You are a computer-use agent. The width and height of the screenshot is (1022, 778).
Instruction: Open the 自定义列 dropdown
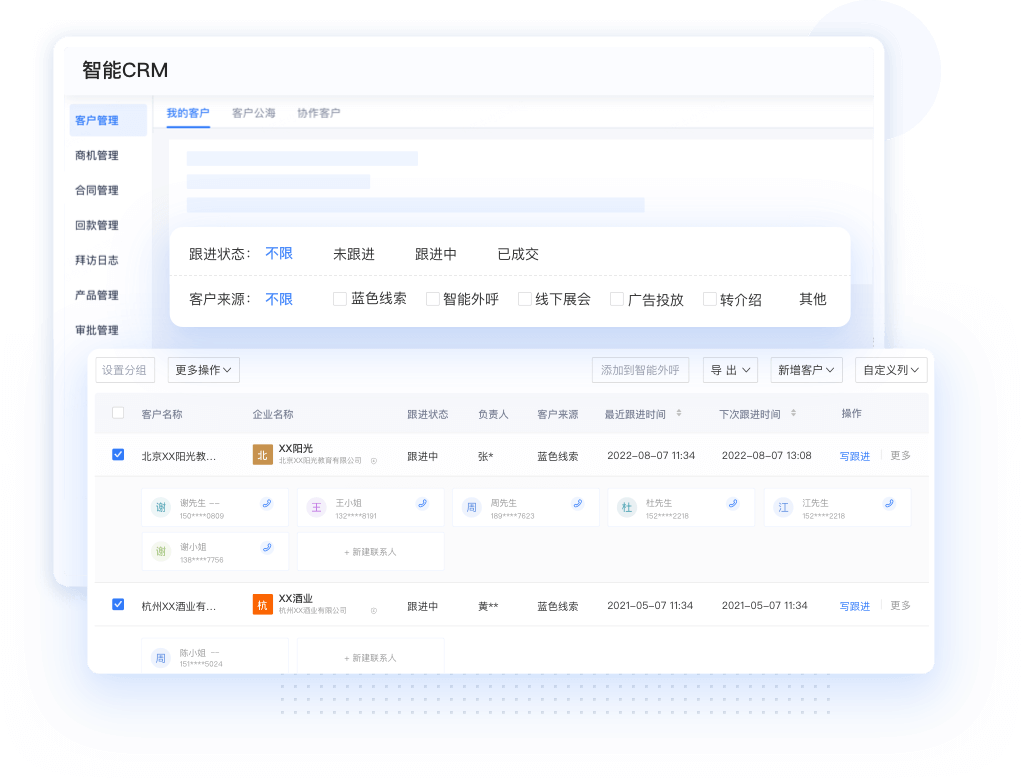coord(891,369)
